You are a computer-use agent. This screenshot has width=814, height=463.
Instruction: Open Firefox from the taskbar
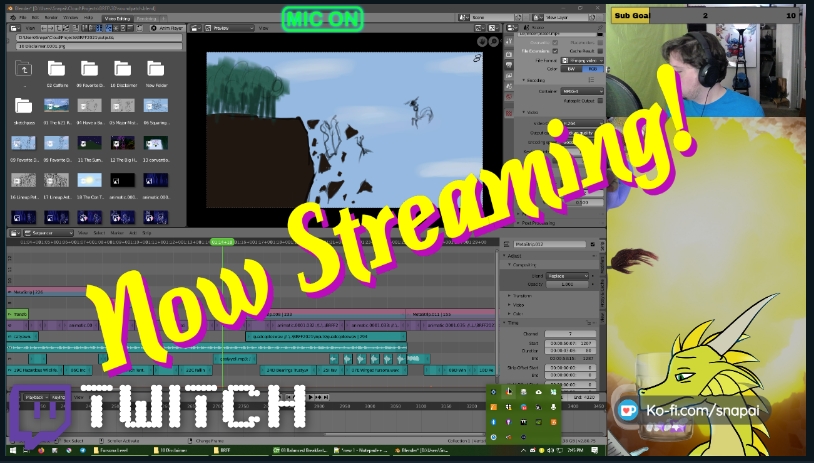(40, 451)
